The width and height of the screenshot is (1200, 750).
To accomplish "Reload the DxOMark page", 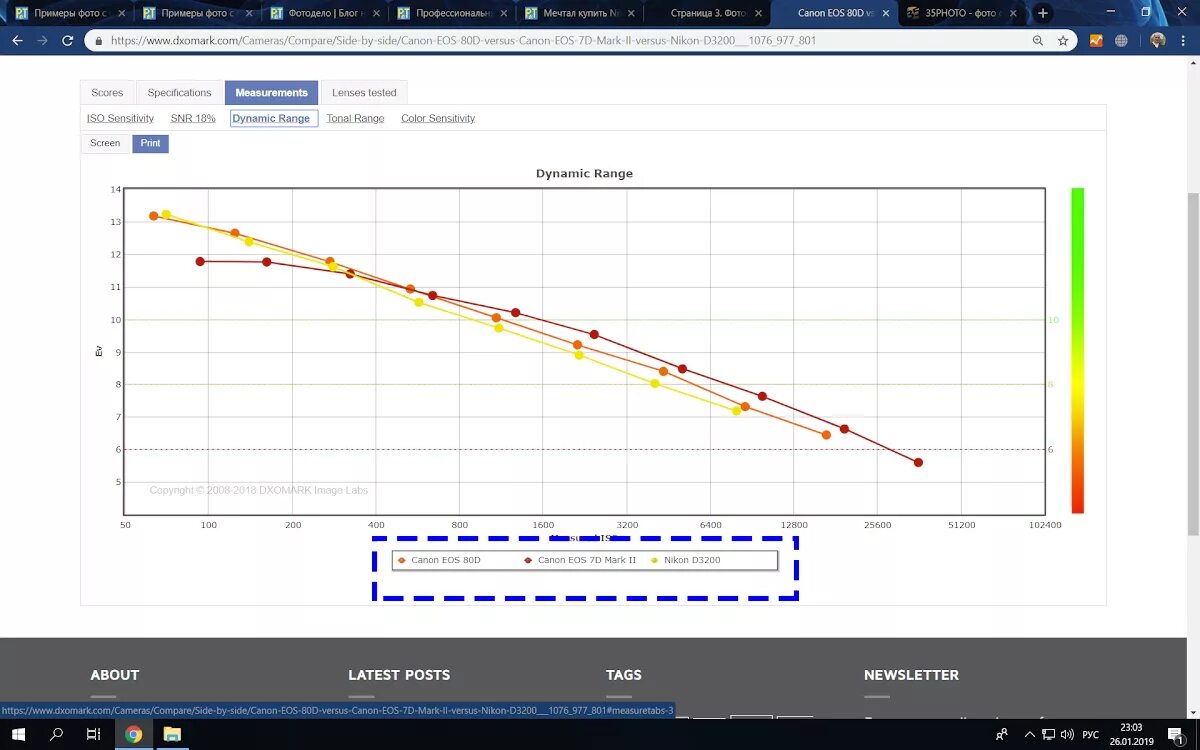I will [x=68, y=41].
